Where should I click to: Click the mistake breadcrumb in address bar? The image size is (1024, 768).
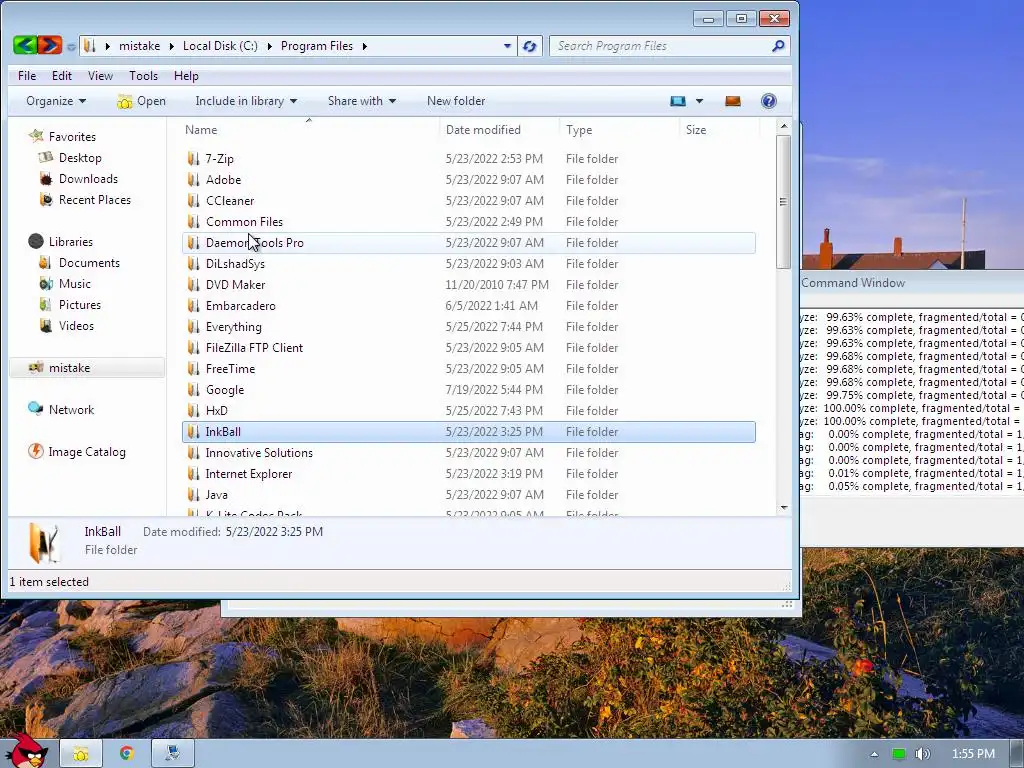[x=139, y=46]
